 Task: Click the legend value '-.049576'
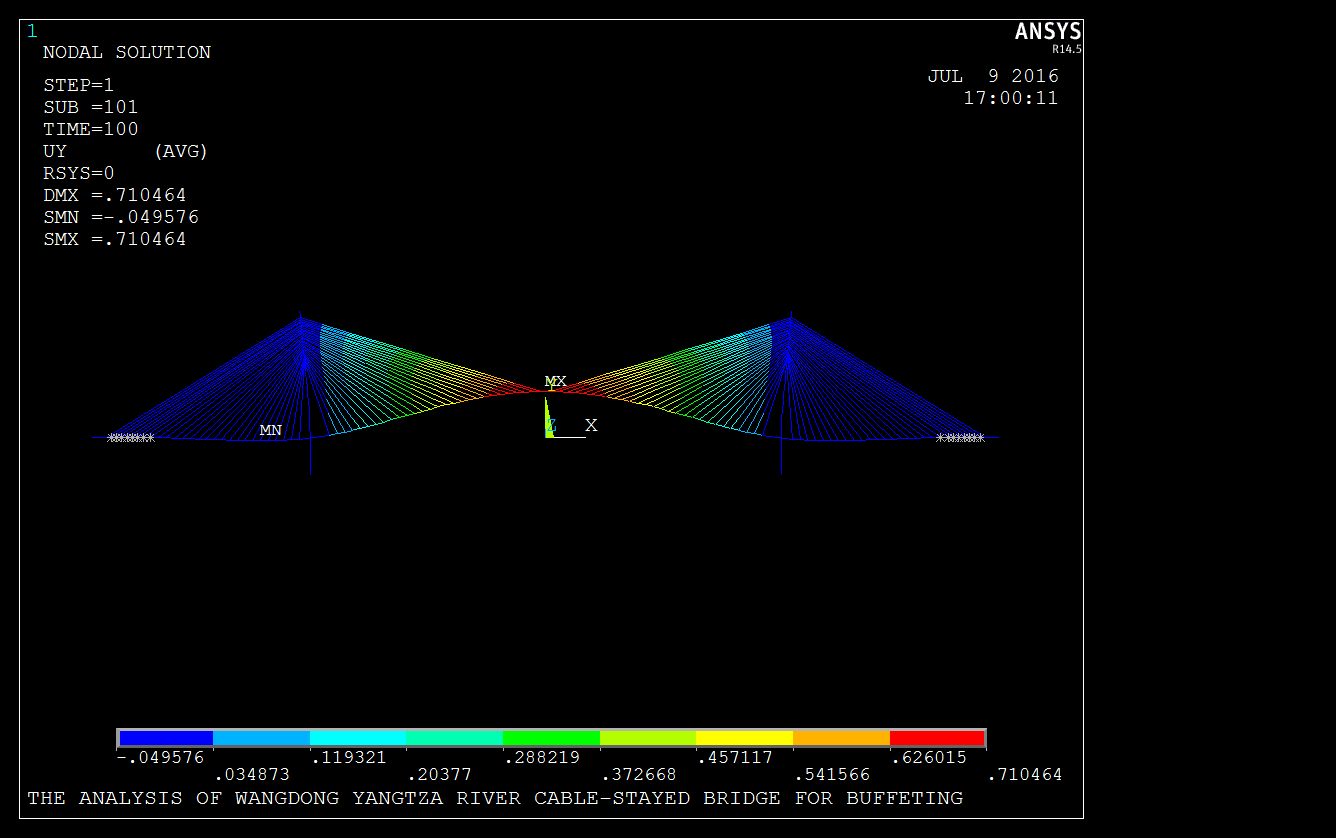(x=160, y=758)
